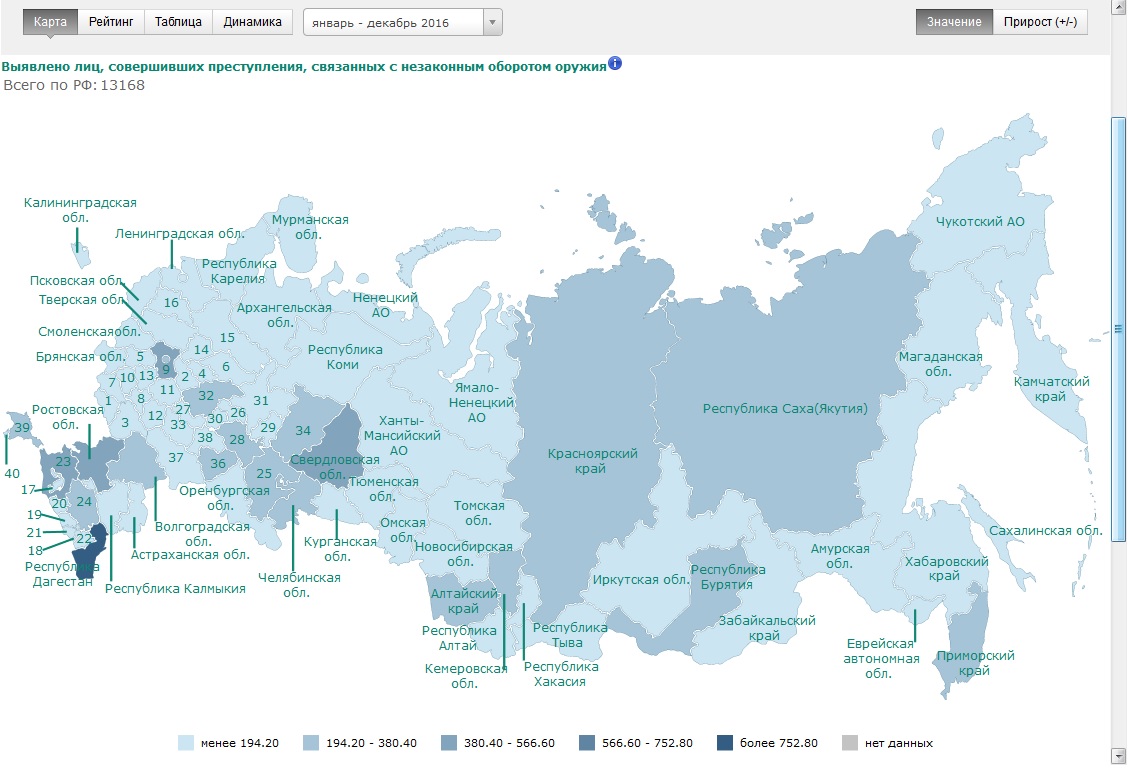This screenshot has width=1128, height=768.
Task: Toggle display to Прирост (+/-)
Action: (1040, 22)
